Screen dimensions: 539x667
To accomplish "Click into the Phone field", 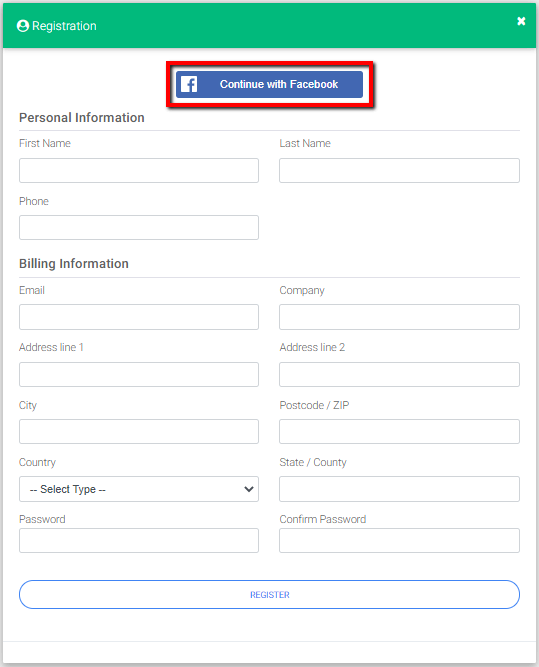I will 139,228.
